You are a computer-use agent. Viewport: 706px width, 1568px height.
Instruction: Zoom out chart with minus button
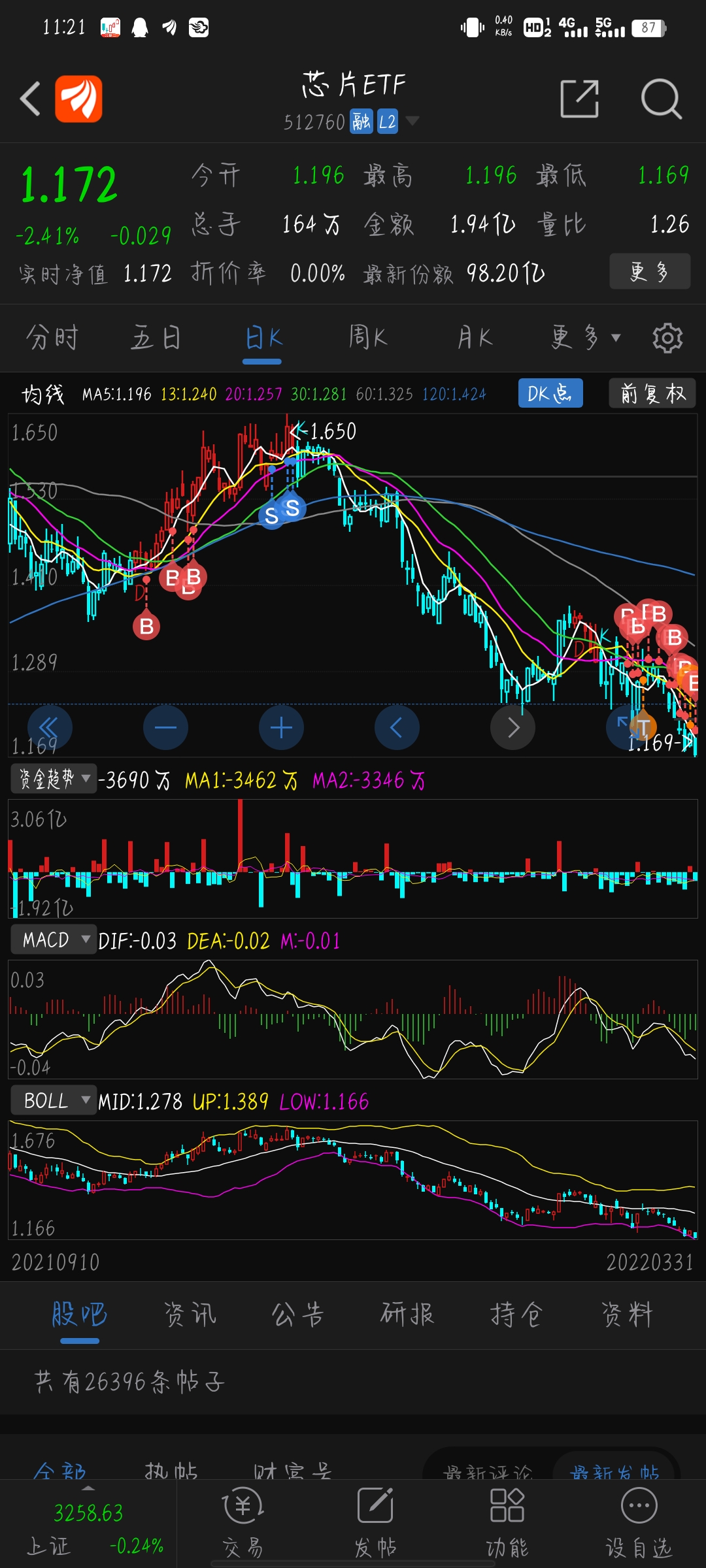165,727
